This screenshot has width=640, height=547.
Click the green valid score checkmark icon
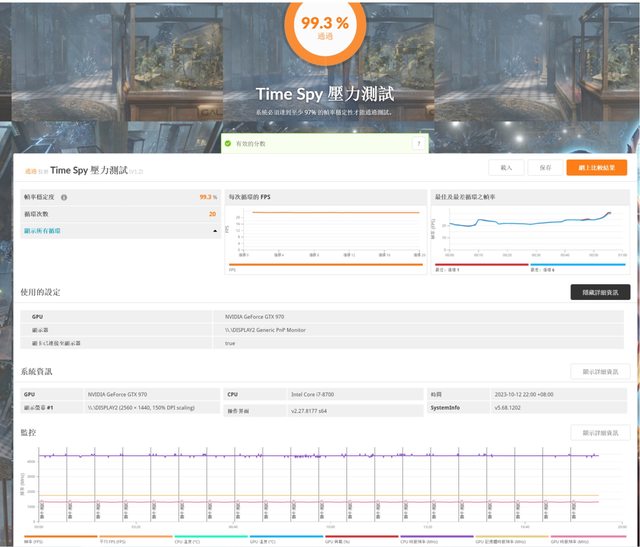tap(229, 144)
